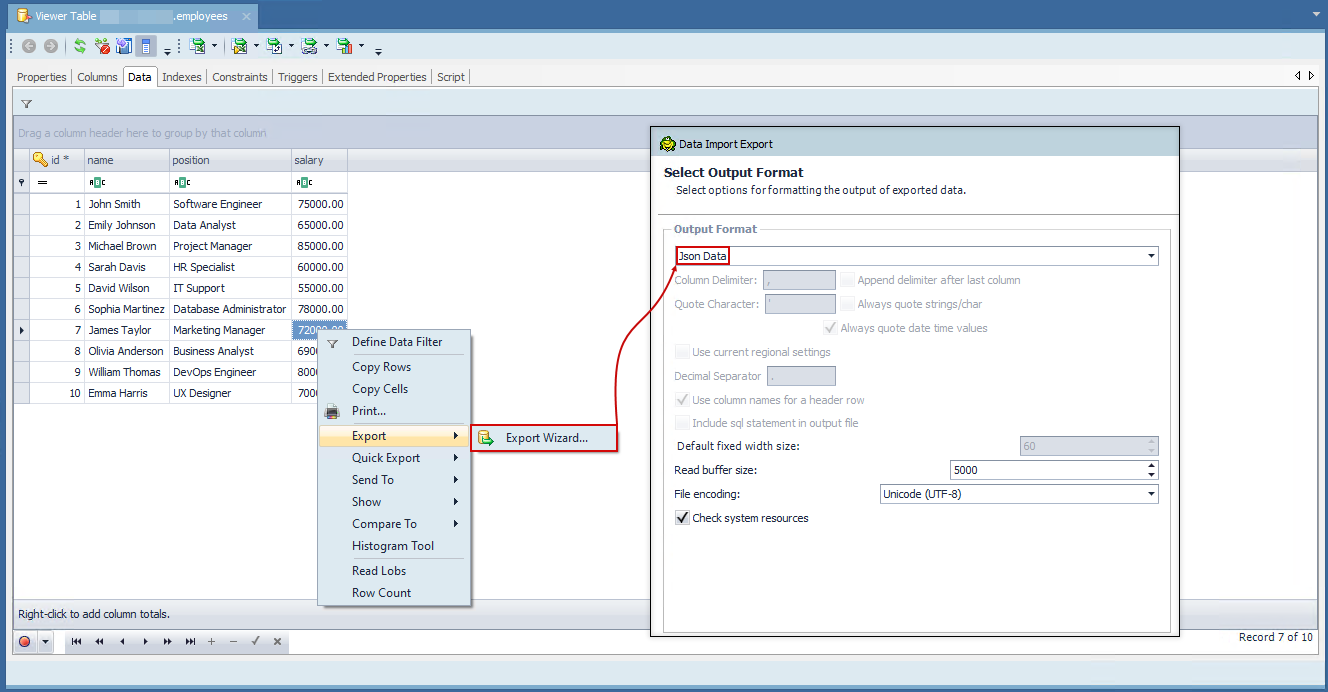The width and height of the screenshot is (1328, 692).
Task: Click the checkmark to post the edit
Action: 255,642
